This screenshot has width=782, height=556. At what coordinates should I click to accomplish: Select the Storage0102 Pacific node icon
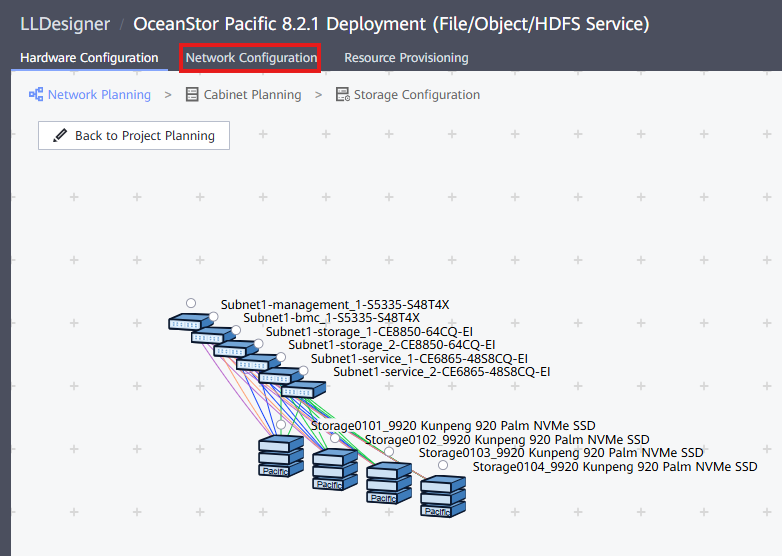coord(335,470)
